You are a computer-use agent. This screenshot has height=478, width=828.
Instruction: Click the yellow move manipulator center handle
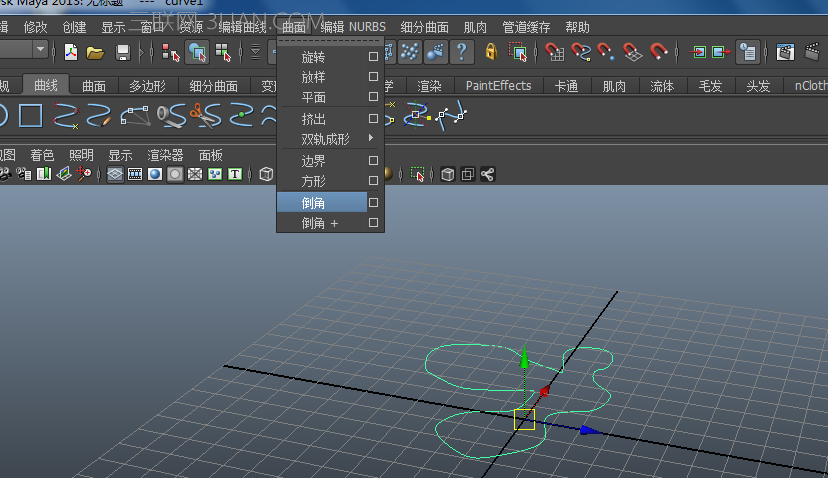click(524, 419)
